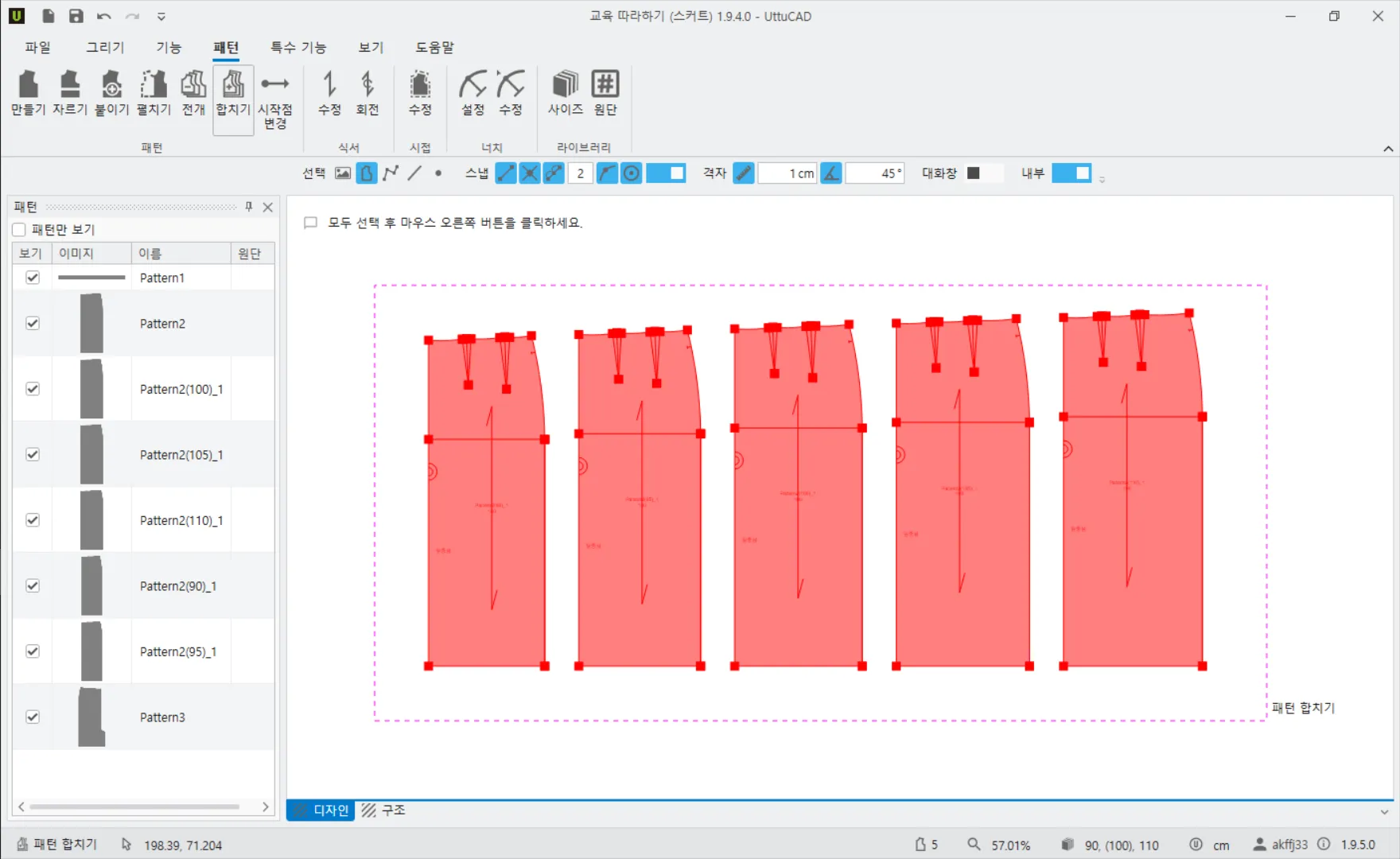The image size is (1400, 859).
Task: Switch the 스냅 snap toggle
Action: tap(666, 173)
